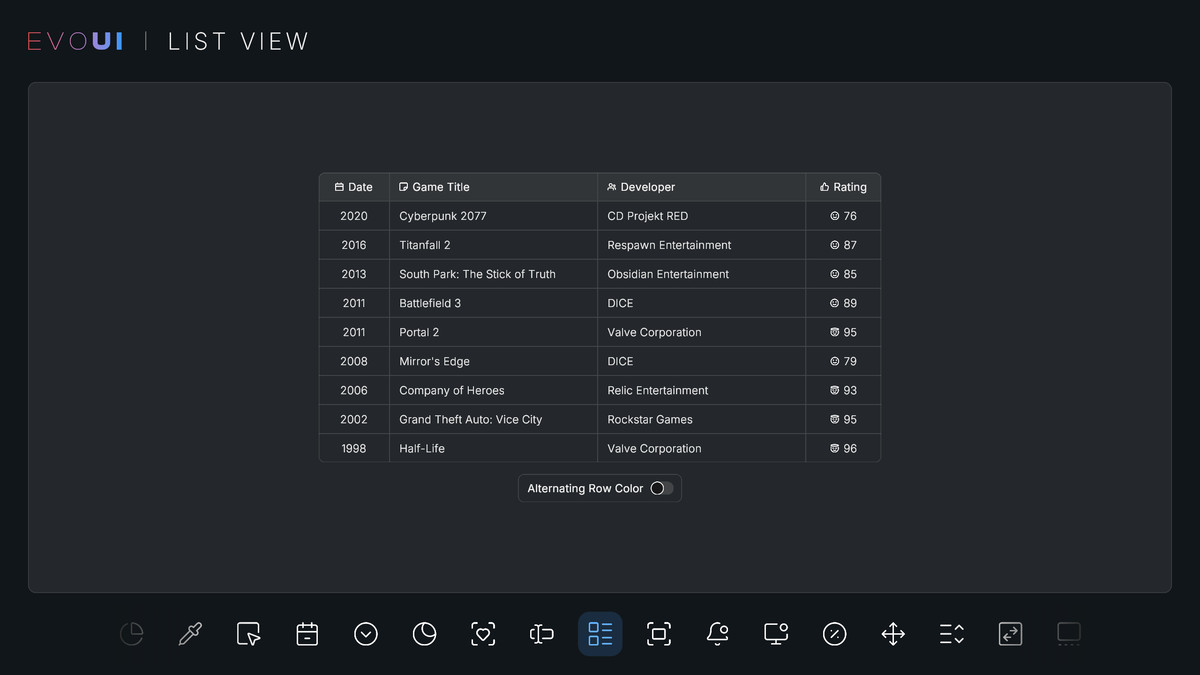Viewport: 1200px width, 675px height.
Task: Click the fullscreen focus icon
Action: (658, 633)
